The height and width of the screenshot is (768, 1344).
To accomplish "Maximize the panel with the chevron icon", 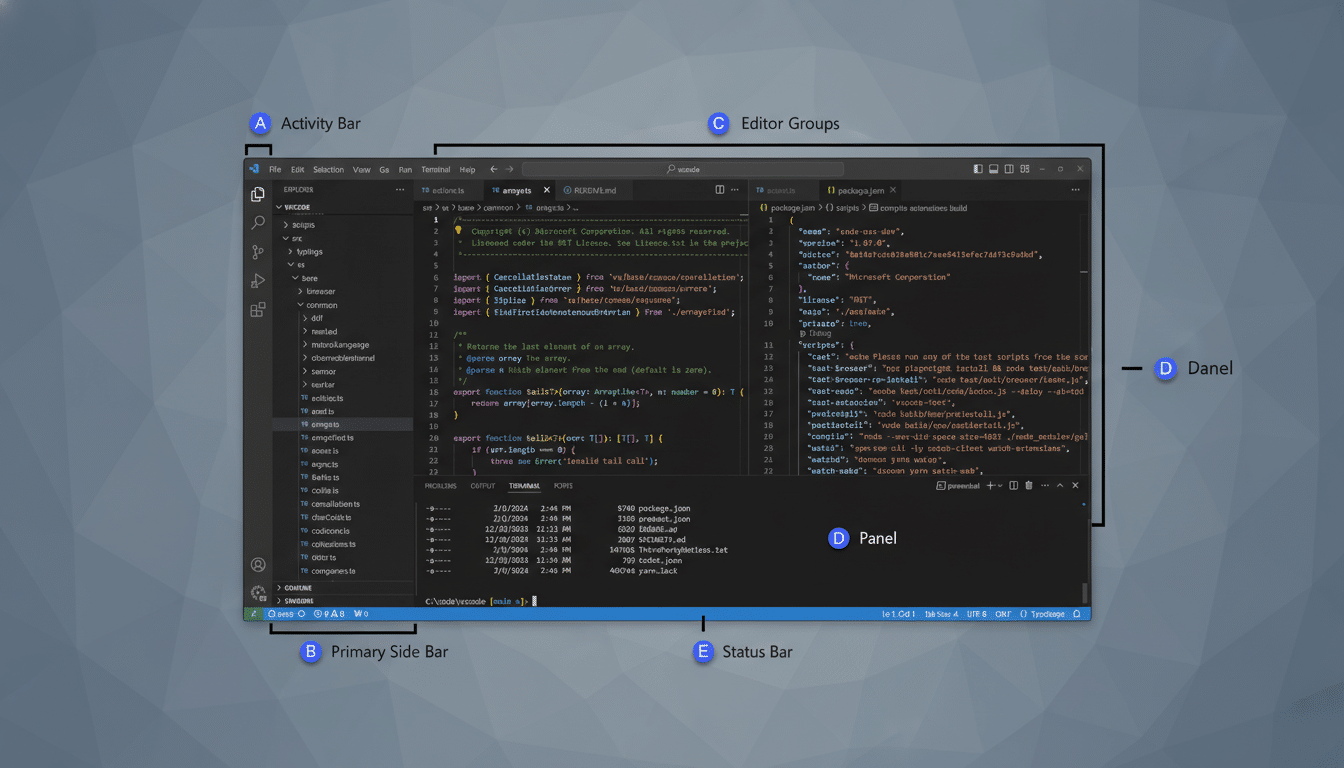I will 1060,485.
